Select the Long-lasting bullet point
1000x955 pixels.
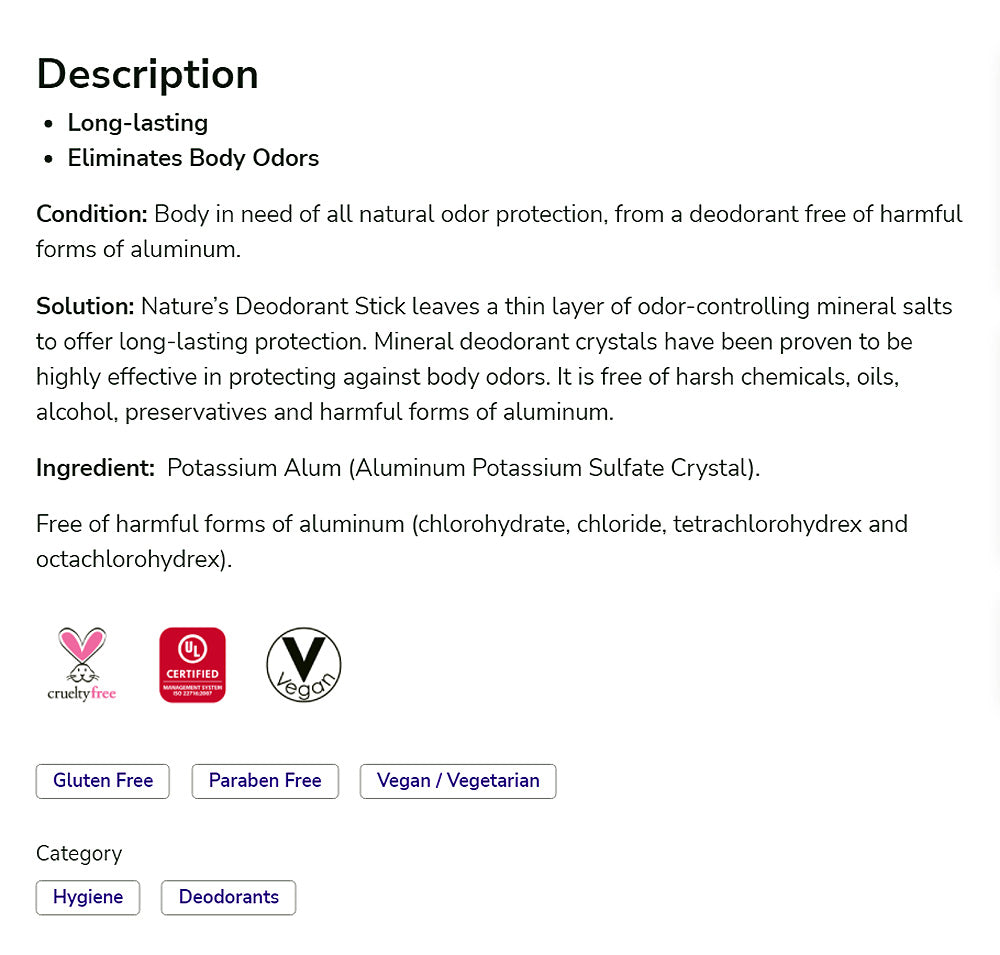pyautogui.click(x=137, y=122)
